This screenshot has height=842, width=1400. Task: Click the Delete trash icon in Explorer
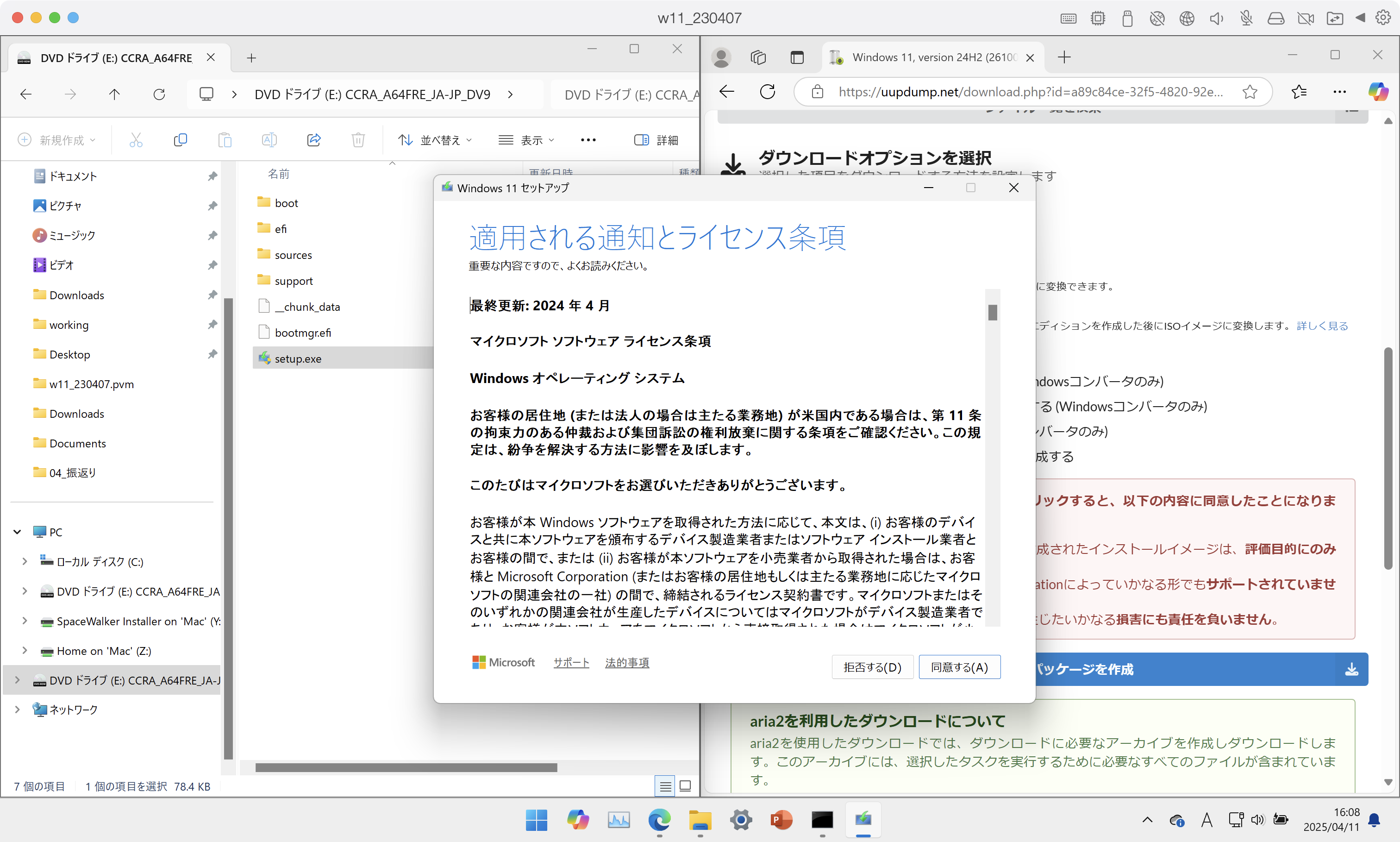point(358,140)
